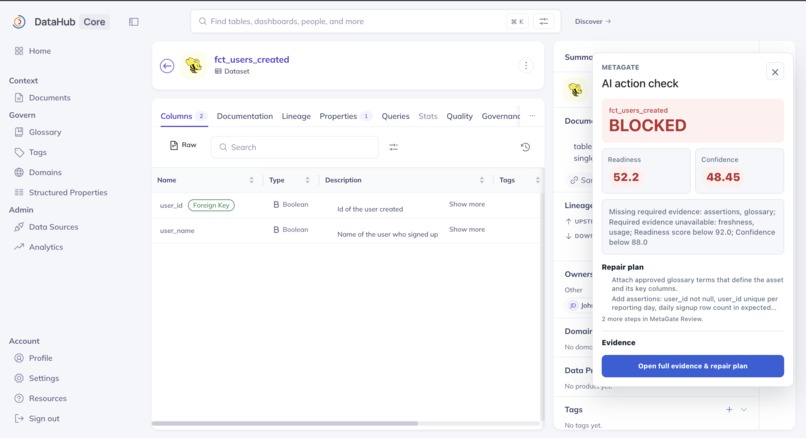Add a tag with the plus icon

729,409
